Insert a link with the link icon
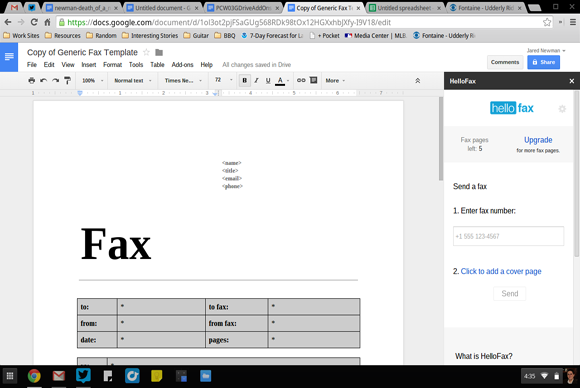Viewport: 580px width, 388px height. coord(301,80)
